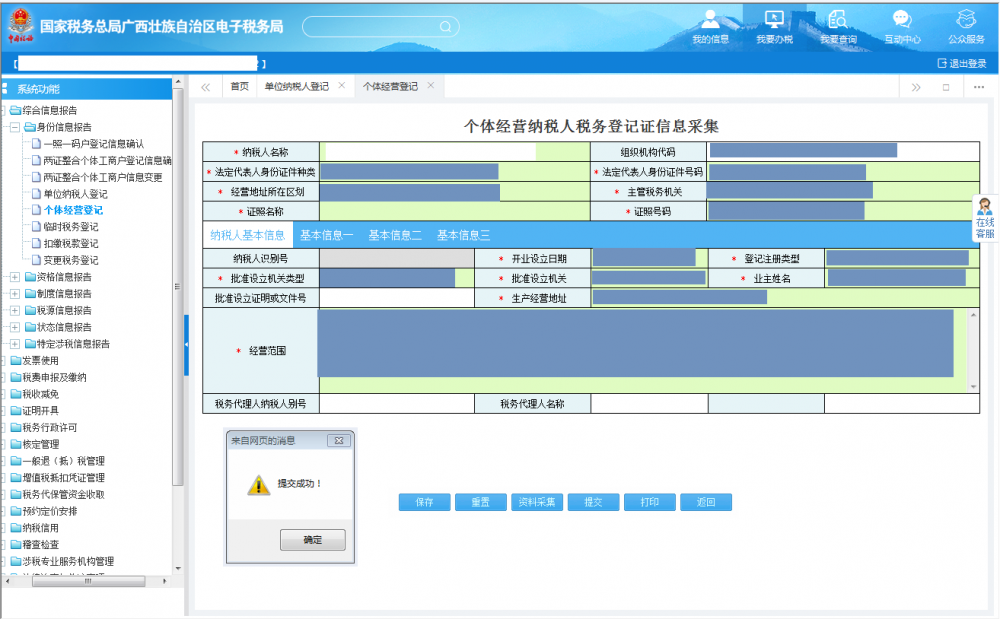The height and width of the screenshot is (619, 1000).
Task: Close the 个体经营登记 tab
Action: tap(431, 86)
